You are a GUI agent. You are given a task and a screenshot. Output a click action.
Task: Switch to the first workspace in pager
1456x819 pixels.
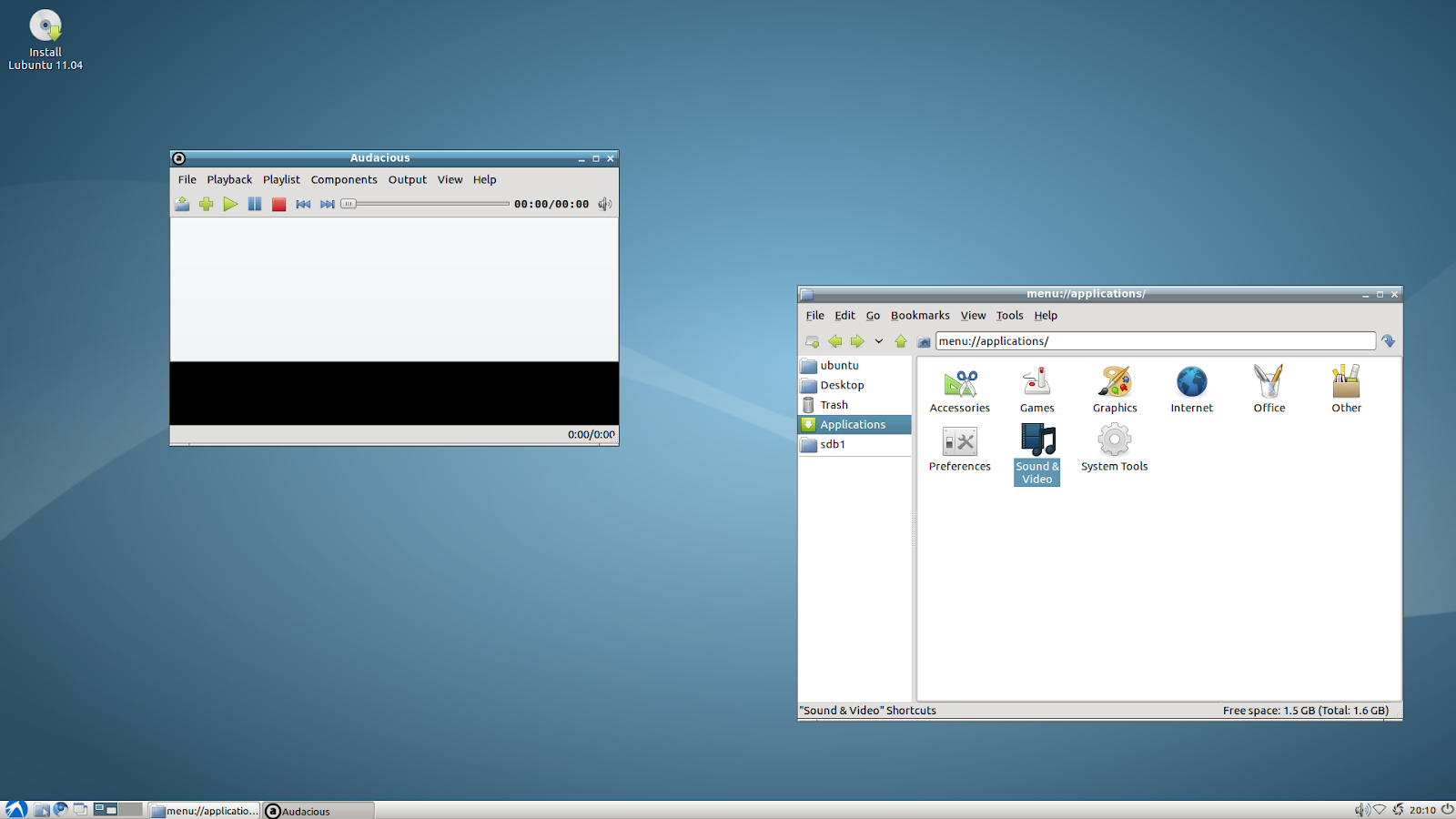pyautogui.click(x=106, y=809)
